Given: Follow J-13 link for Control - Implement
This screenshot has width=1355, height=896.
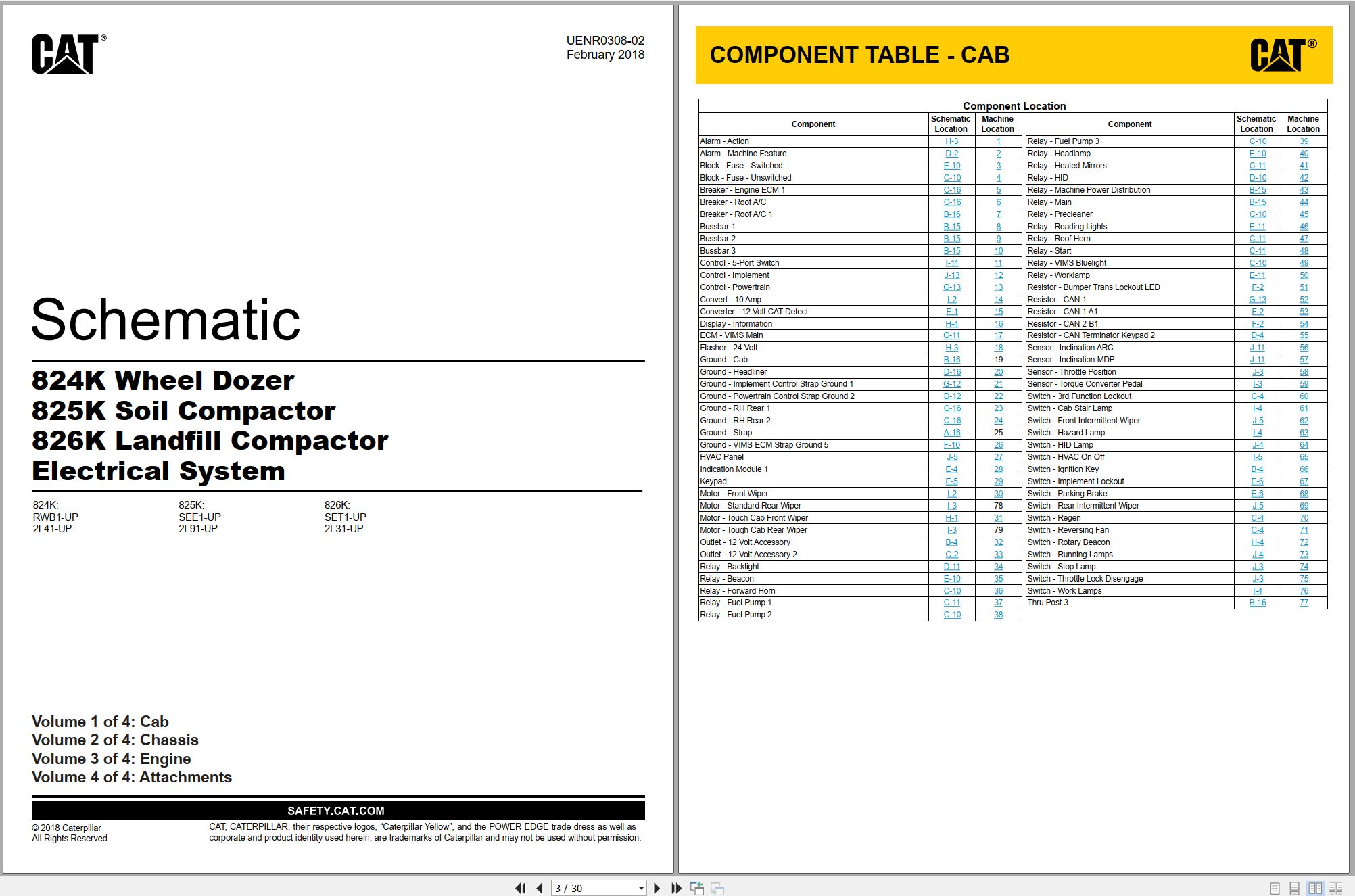Looking at the screenshot, I should coord(952,275).
